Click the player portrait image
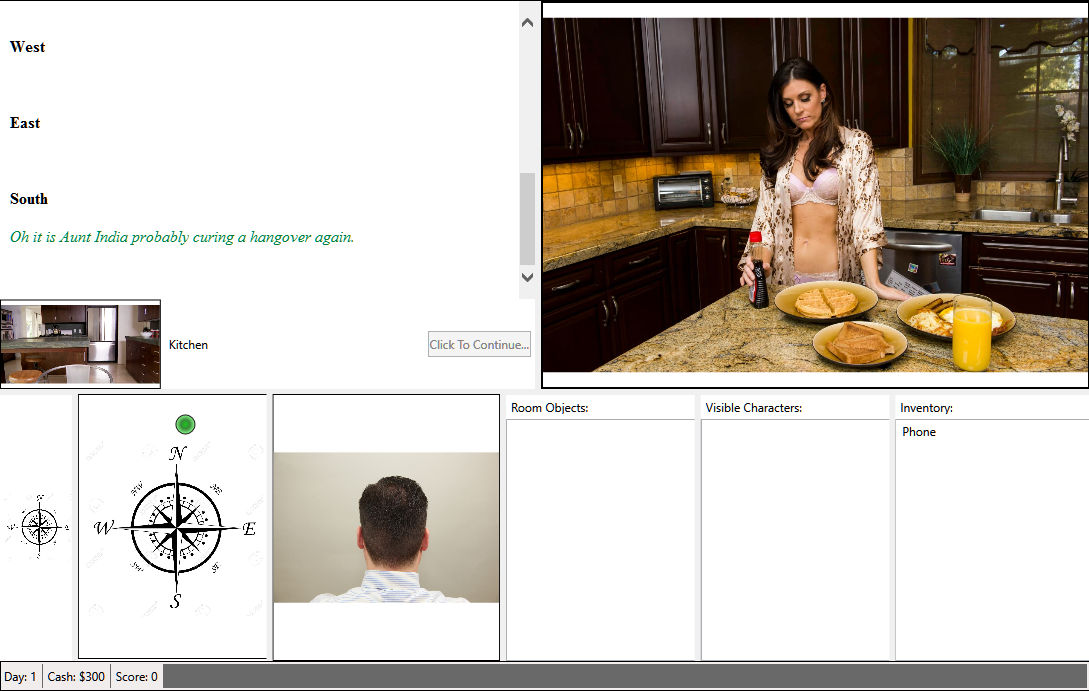The height and width of the screenshot is (691, 1089). click(x=386, y=528)
